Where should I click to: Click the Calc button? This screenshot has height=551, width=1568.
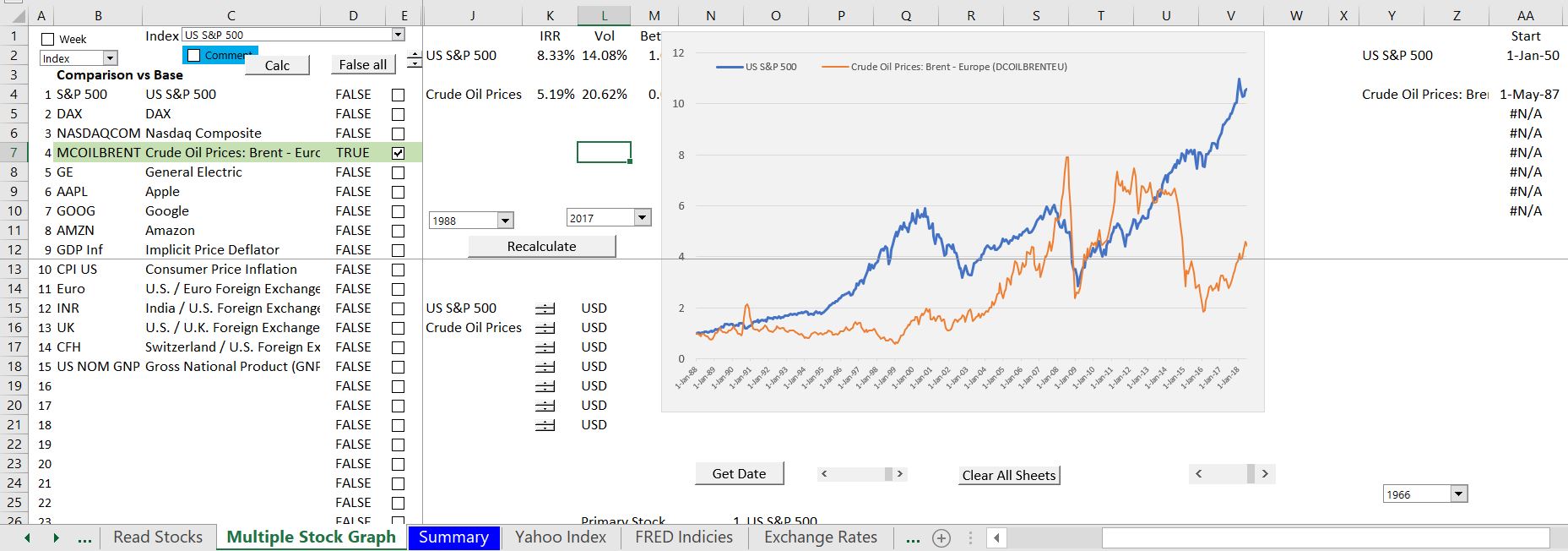[x=277, y=65]
